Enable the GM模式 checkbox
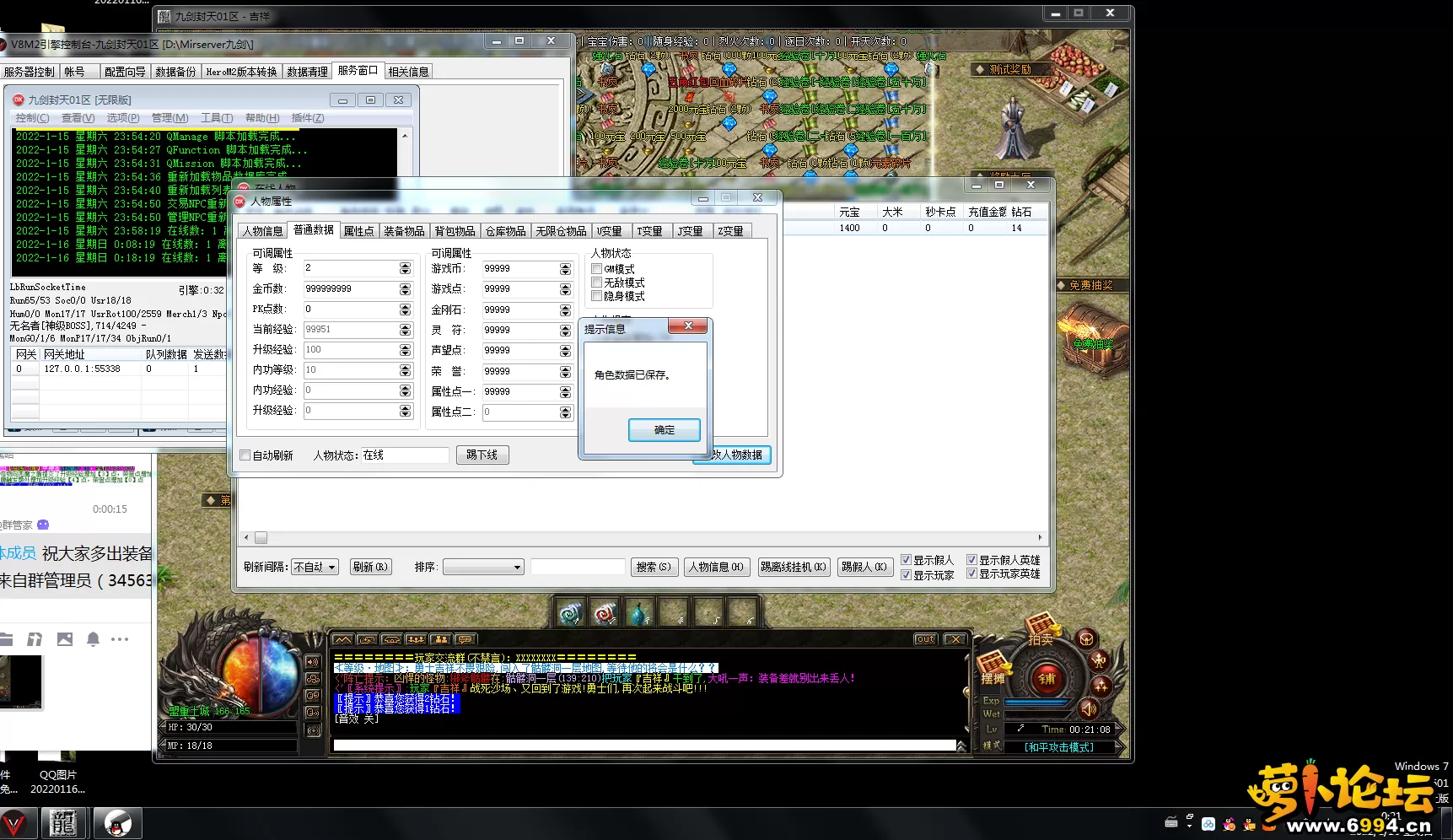The width and height of the screenshot is (1453, 840). [597, 269]
